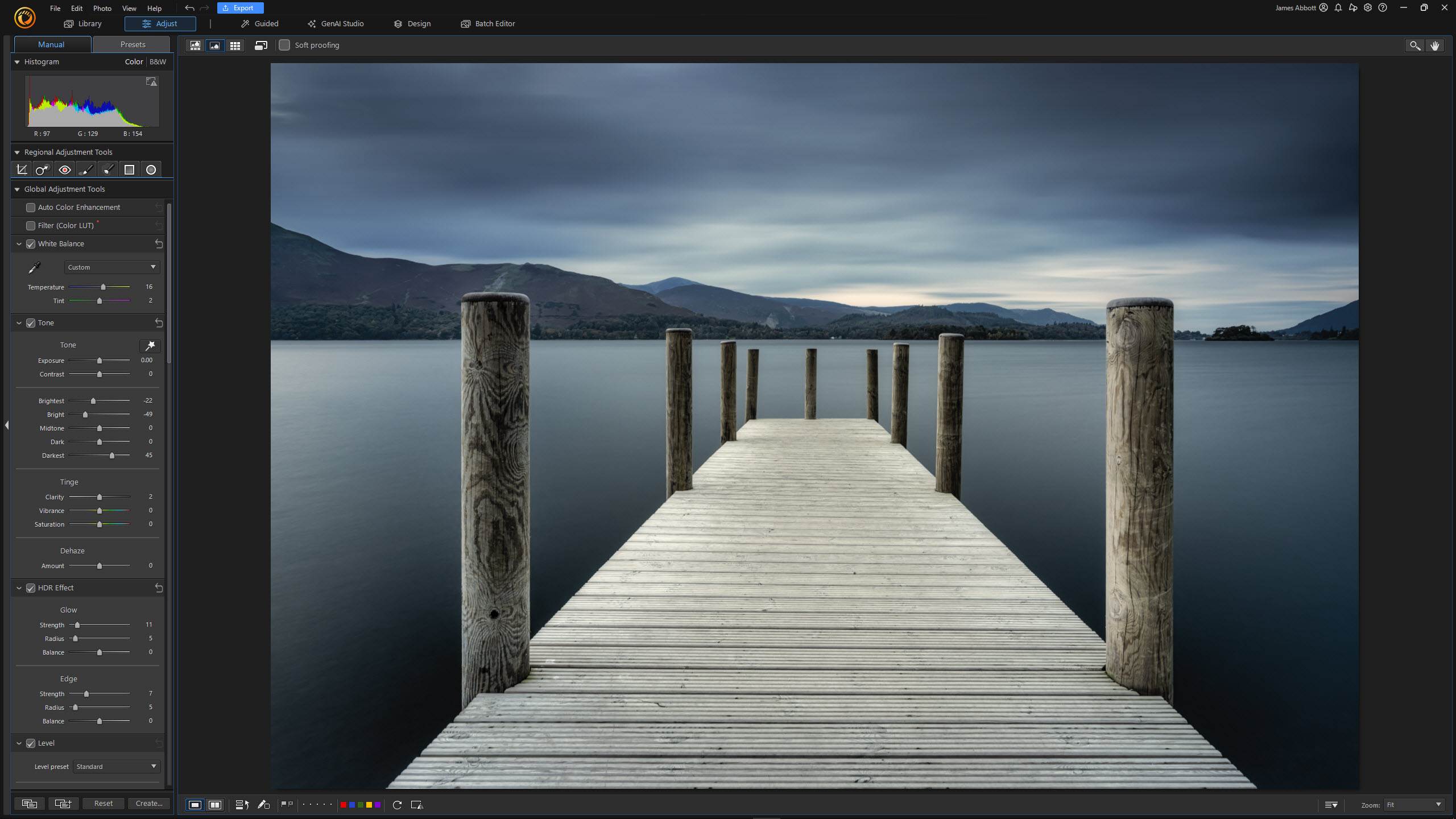Open the Level preset Standard dropdown

click(116, 767)
